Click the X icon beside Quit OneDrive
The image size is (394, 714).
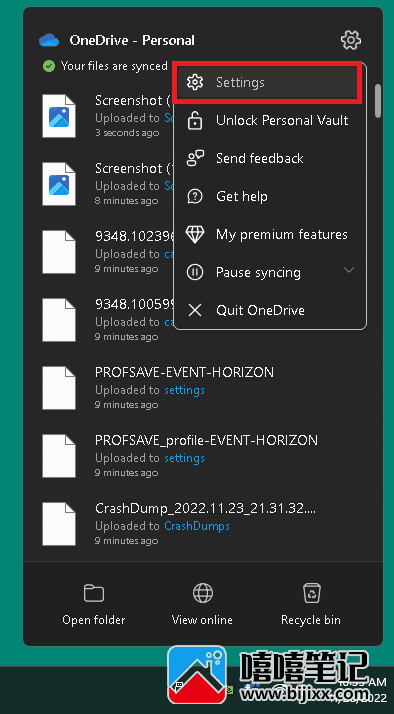click(x=195, y=311)
